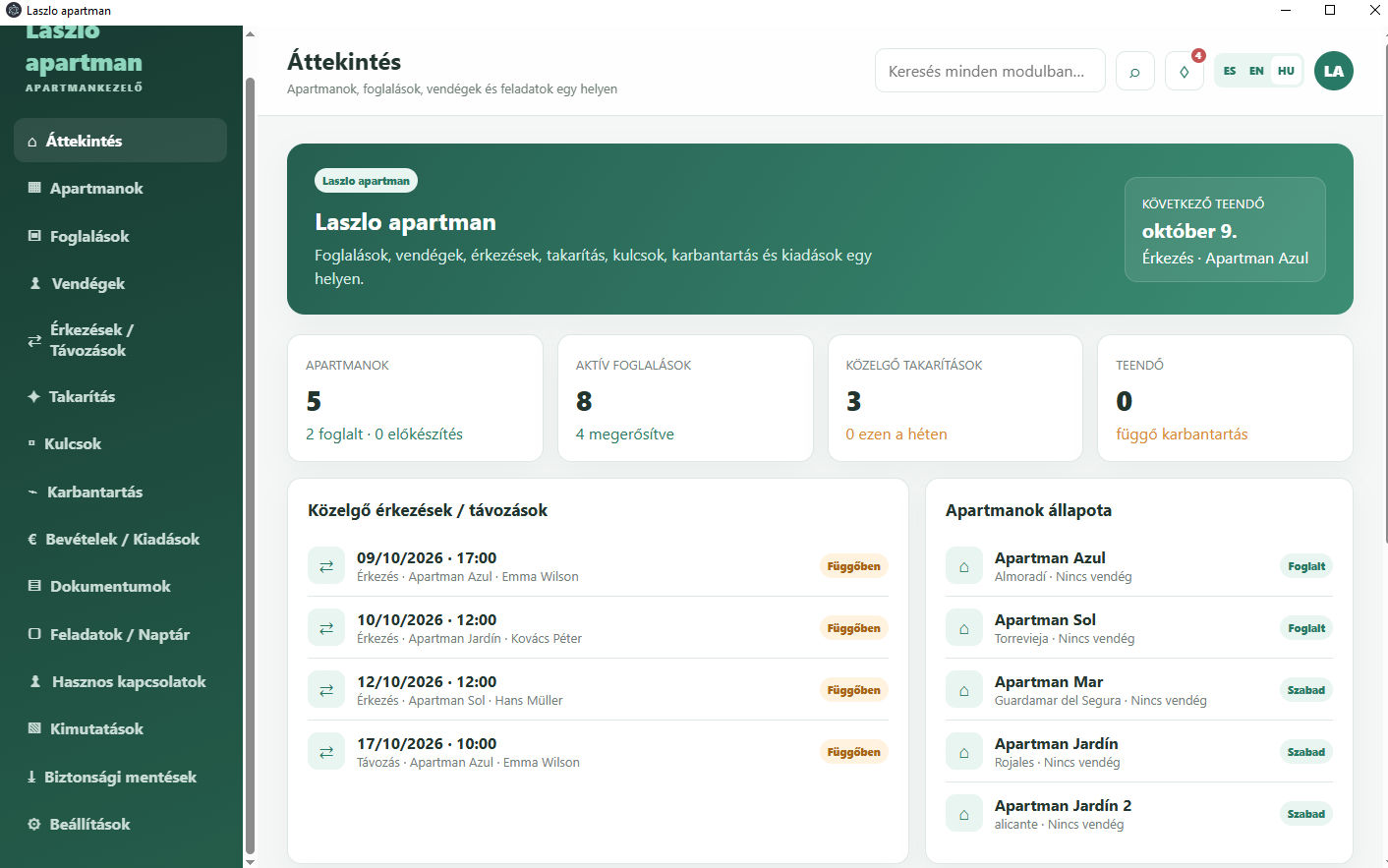Viewport: 1388px width, 868px height.
Task: Click the house icon beside Apartman Jardín 2
Action: point(964,814)
